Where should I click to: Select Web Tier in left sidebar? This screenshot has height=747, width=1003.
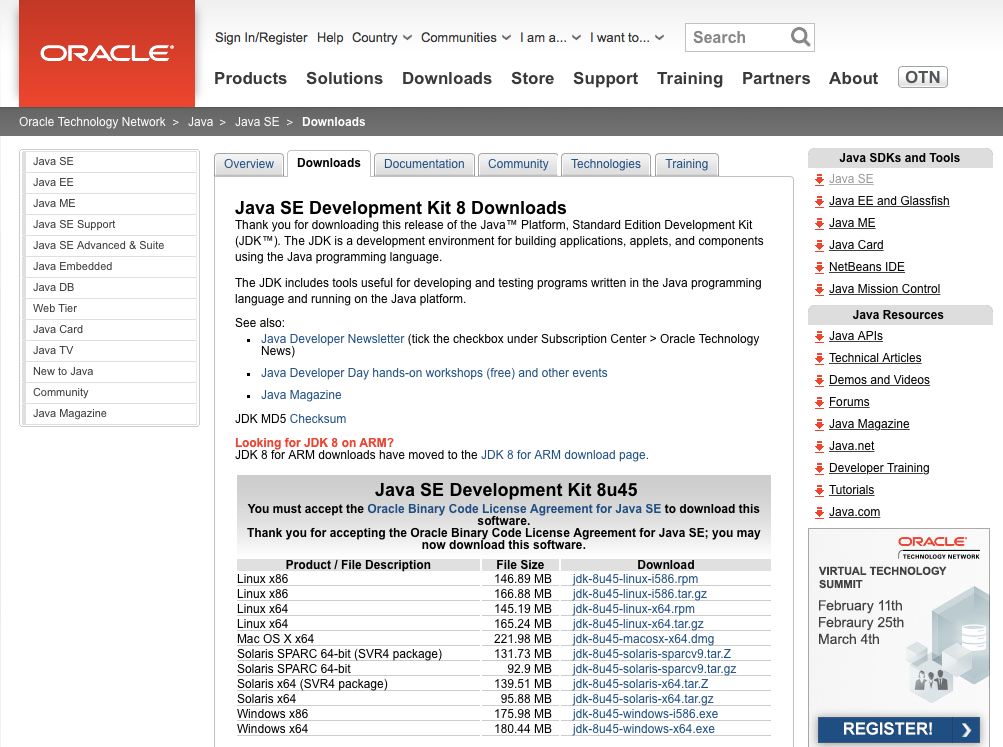pos(109,308)
